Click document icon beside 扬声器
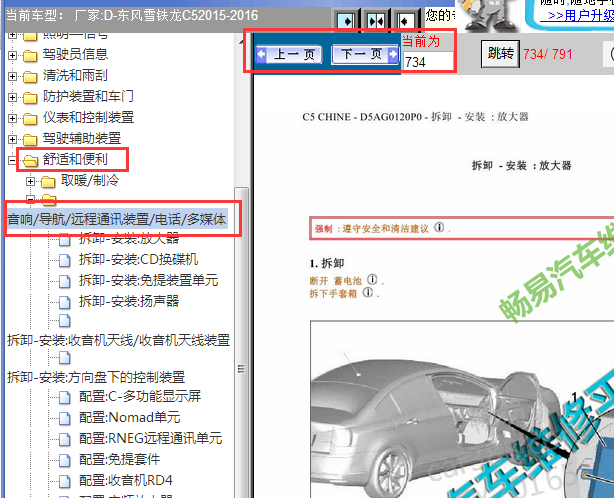This screenshot has width=614, height=498. point(65,302)
